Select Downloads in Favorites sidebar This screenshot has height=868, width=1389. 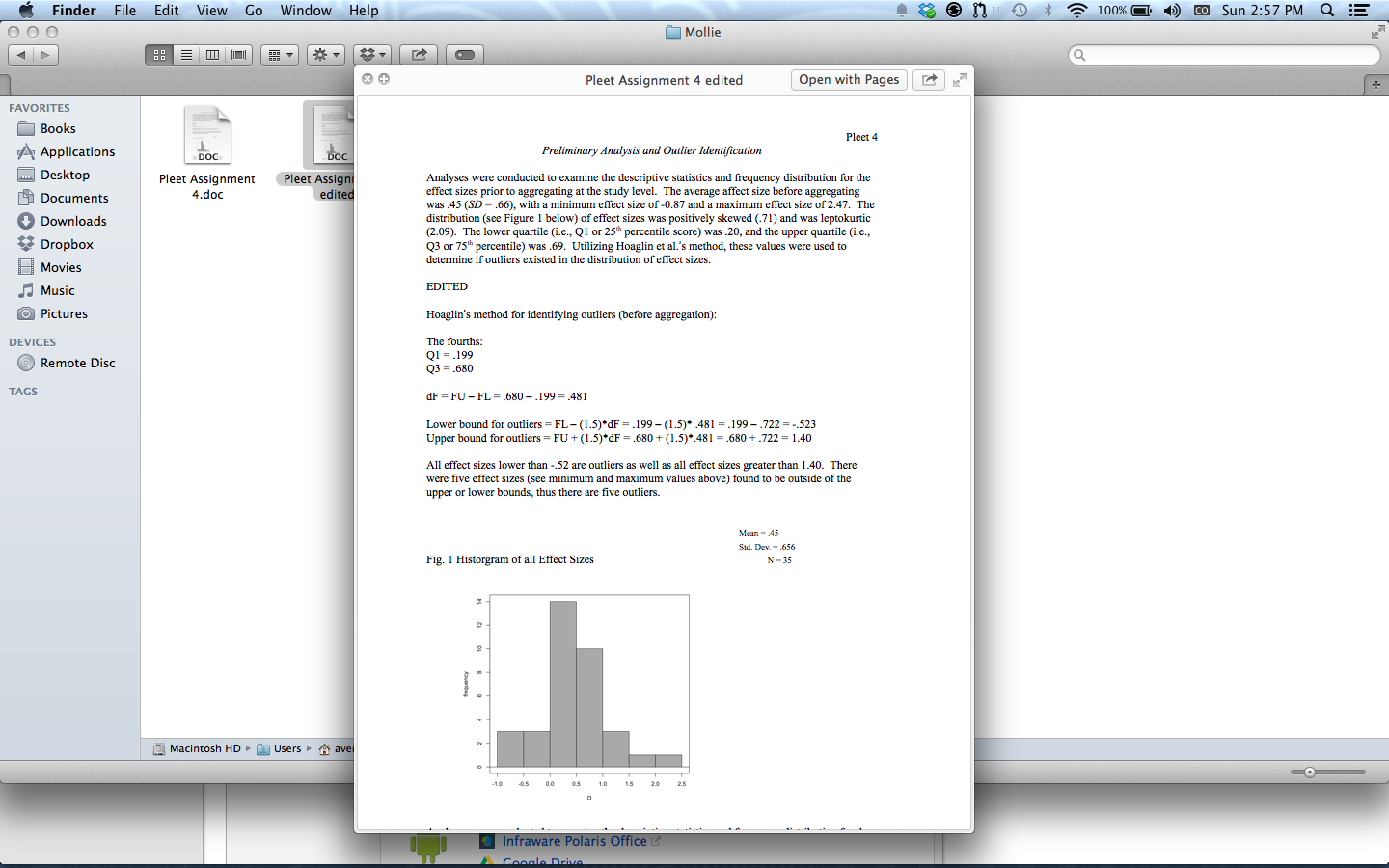point(73,221)
